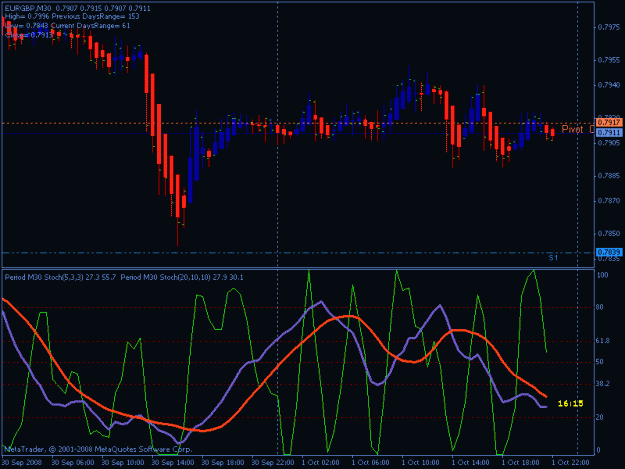Click the '30 Sep 2008' date label
The width and height of the screenshot is (625, 469).
click(x=22, y=463)
